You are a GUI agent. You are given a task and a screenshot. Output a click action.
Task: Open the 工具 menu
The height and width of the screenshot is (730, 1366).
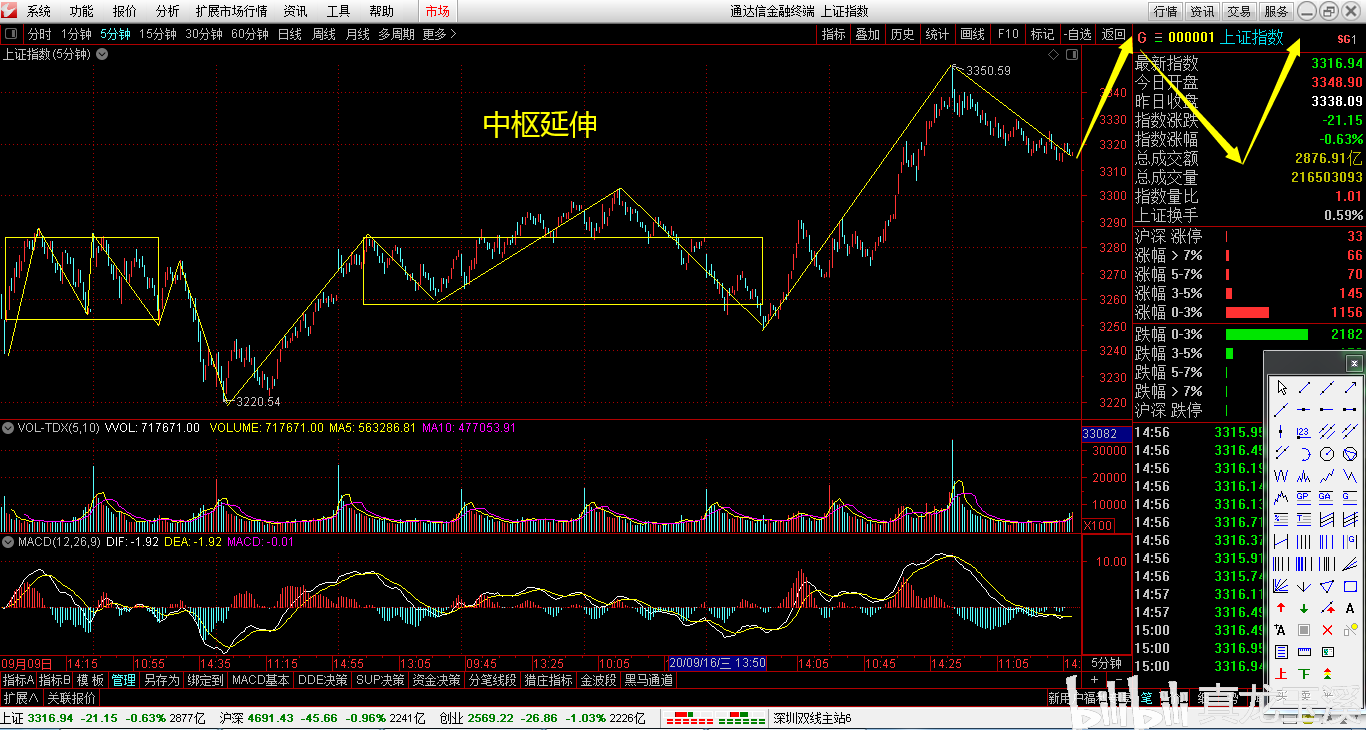(338, 11)
